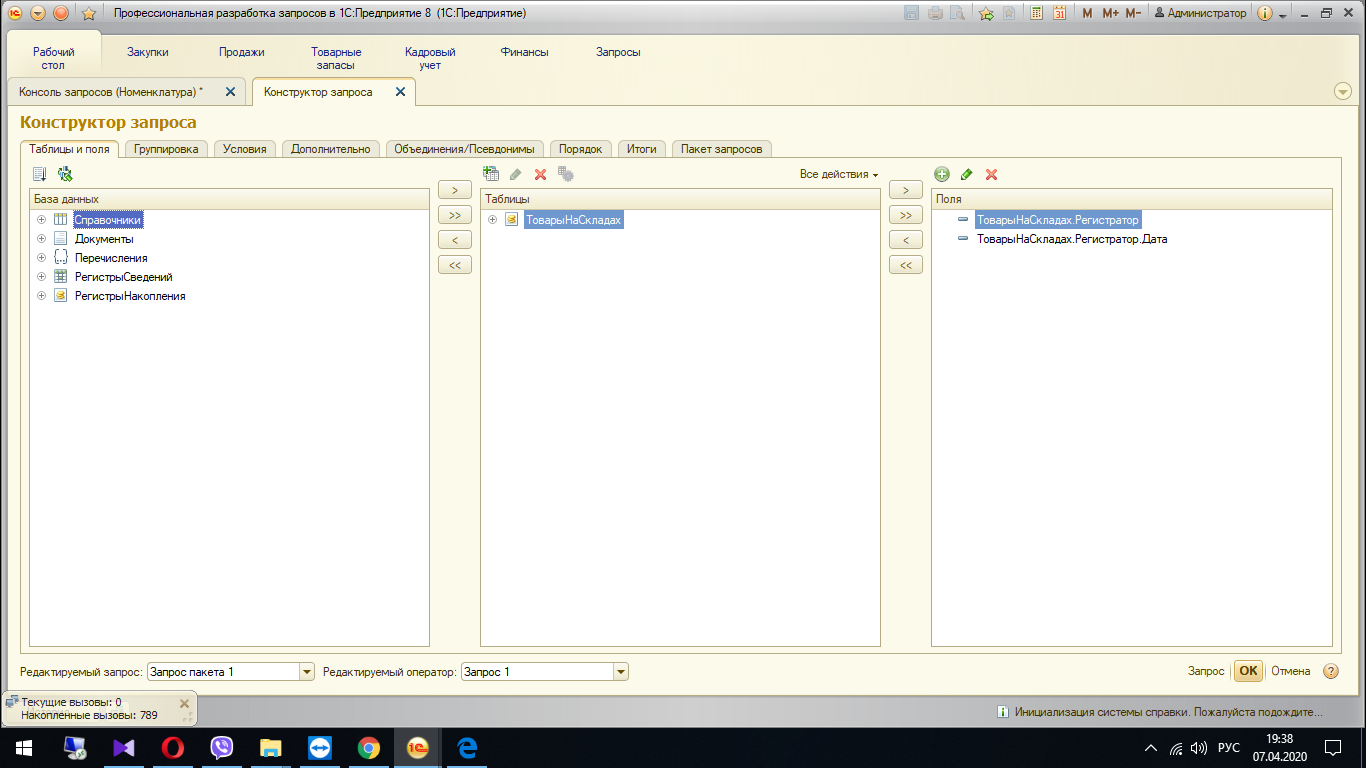Close the Консоль запросов tab
Viewport: 1366px width, 768px height.
pos(230,91)
